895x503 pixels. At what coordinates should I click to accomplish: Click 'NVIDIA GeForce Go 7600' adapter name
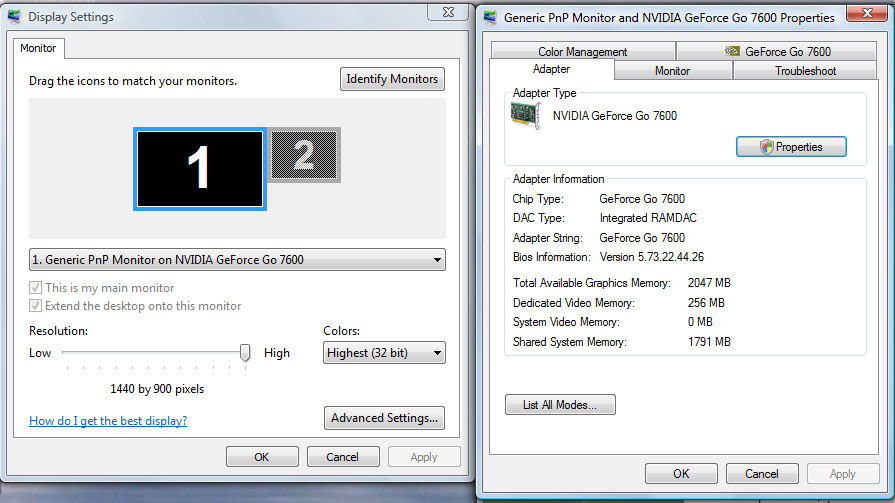[x=615, y=116]
